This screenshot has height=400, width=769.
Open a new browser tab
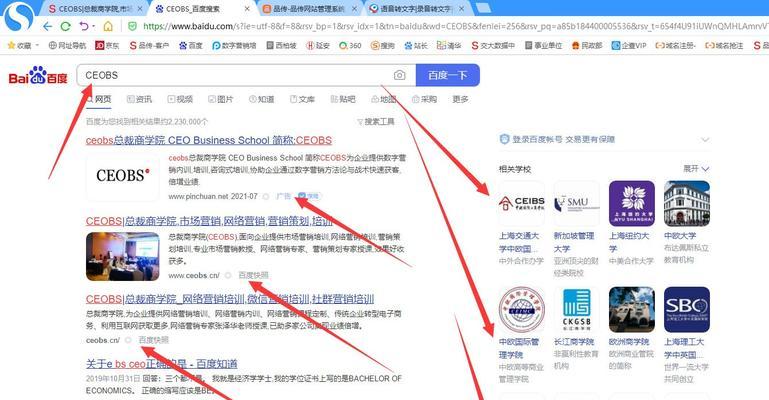pyautogui.click(x=484, y=7)
